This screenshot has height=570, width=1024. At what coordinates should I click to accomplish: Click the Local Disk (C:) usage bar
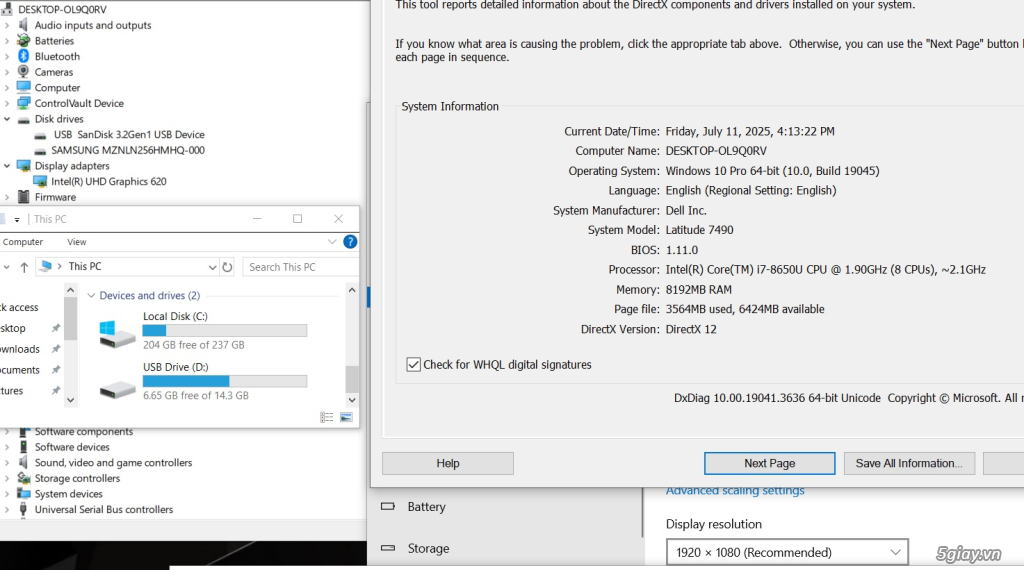click(225, 330)
